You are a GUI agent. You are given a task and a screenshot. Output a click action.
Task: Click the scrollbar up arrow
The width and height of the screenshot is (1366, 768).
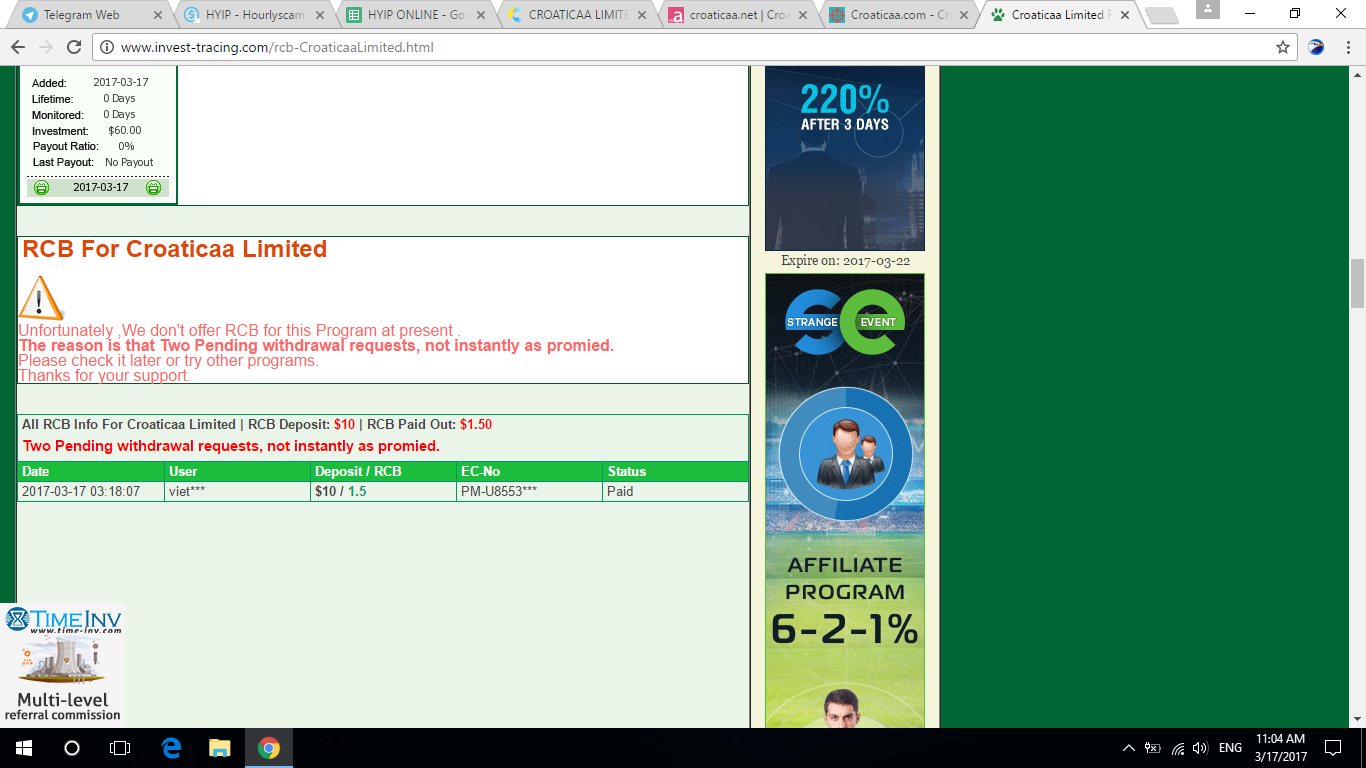click(1357, 74)
